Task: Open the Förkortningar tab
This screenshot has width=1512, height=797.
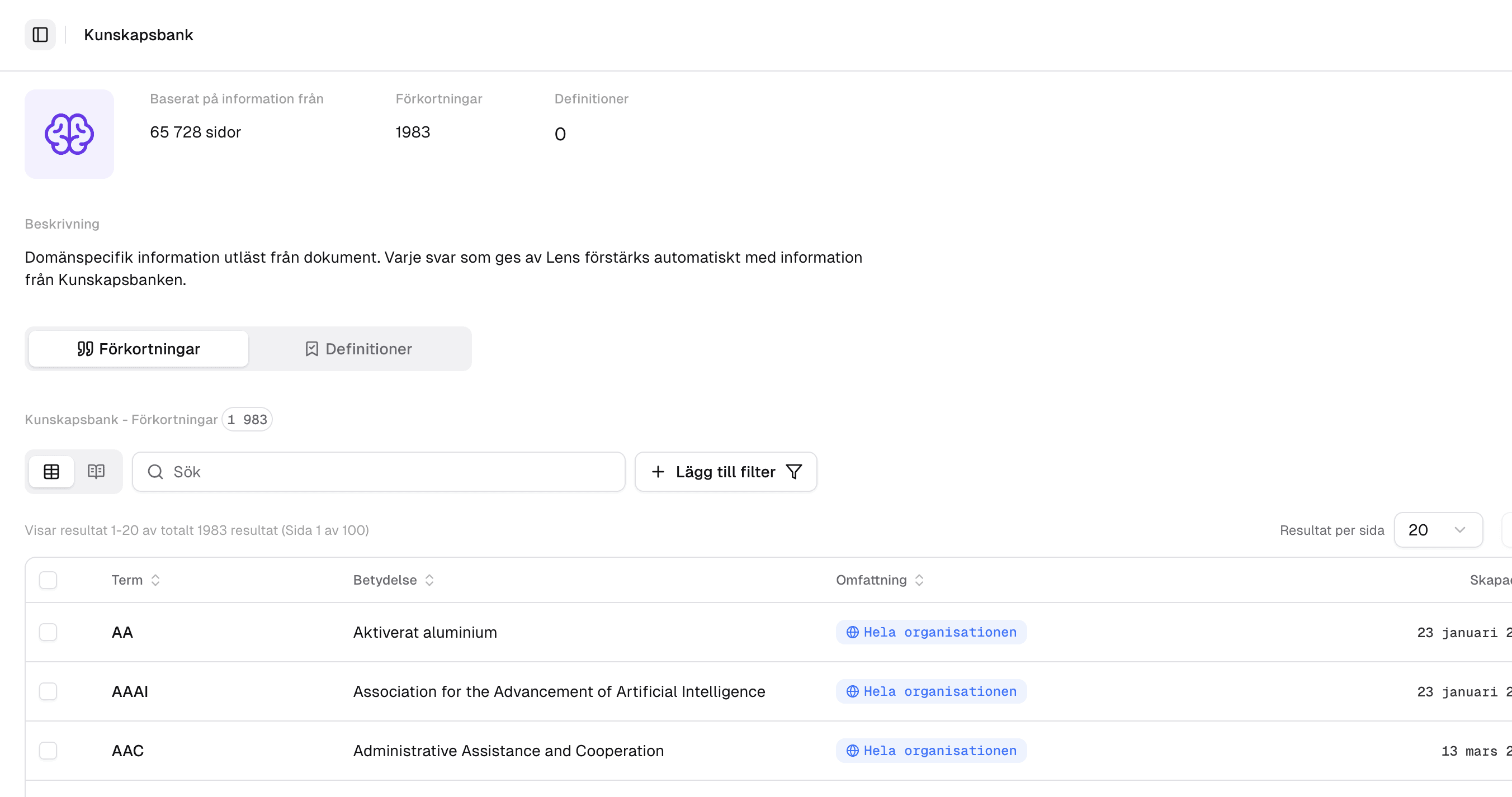Action: pyautogui.click(x=139, y=349)
